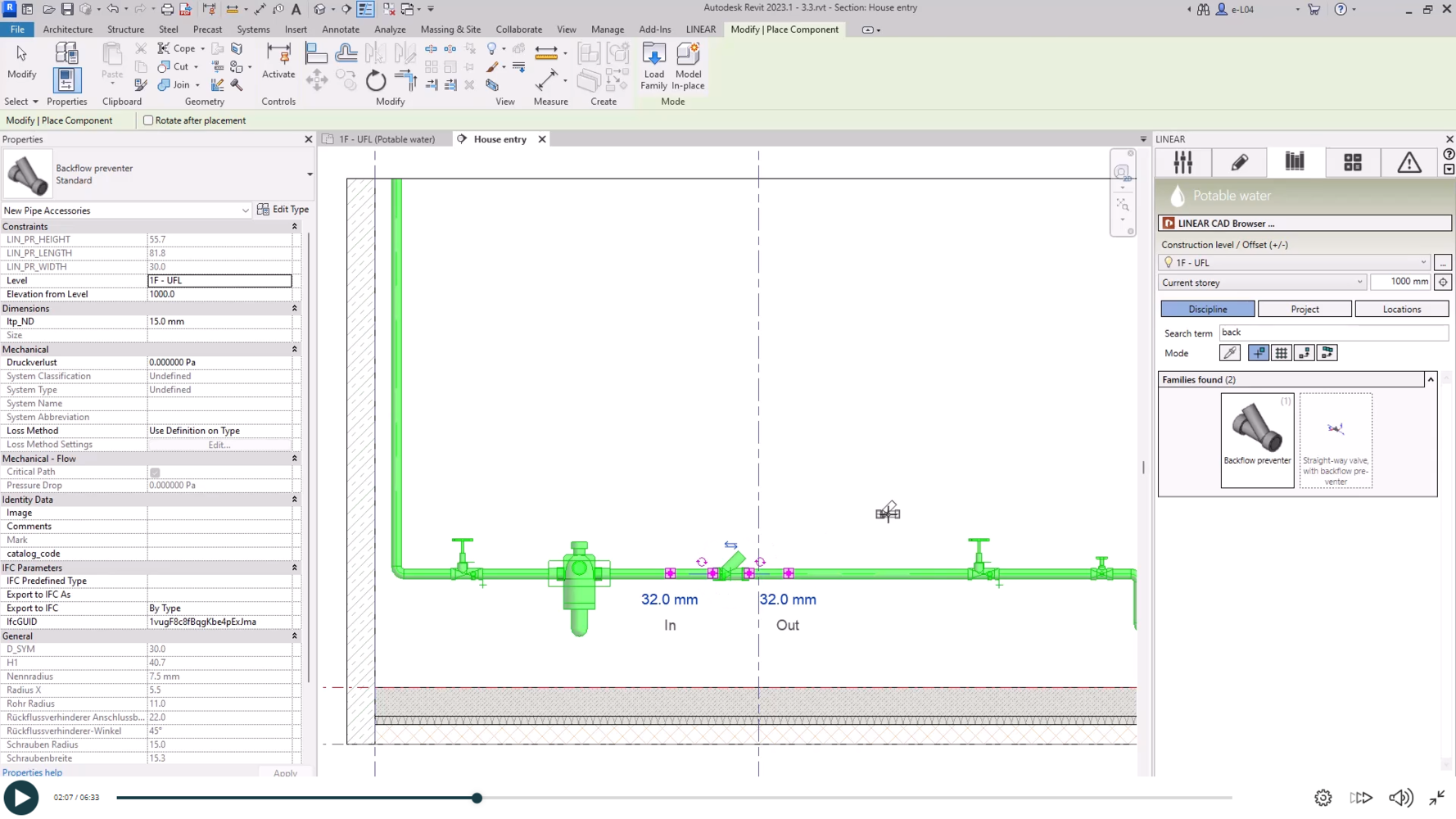This screenshot has width=1456, height=819.
Task: Select the Discipline filter button
Action: [1207, 309]
